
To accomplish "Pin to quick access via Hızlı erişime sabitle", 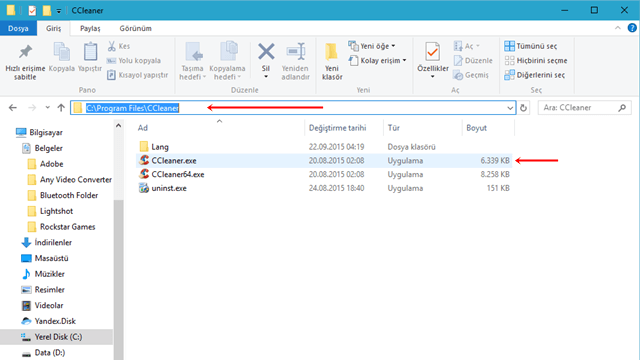I will [x=25, y=62].
